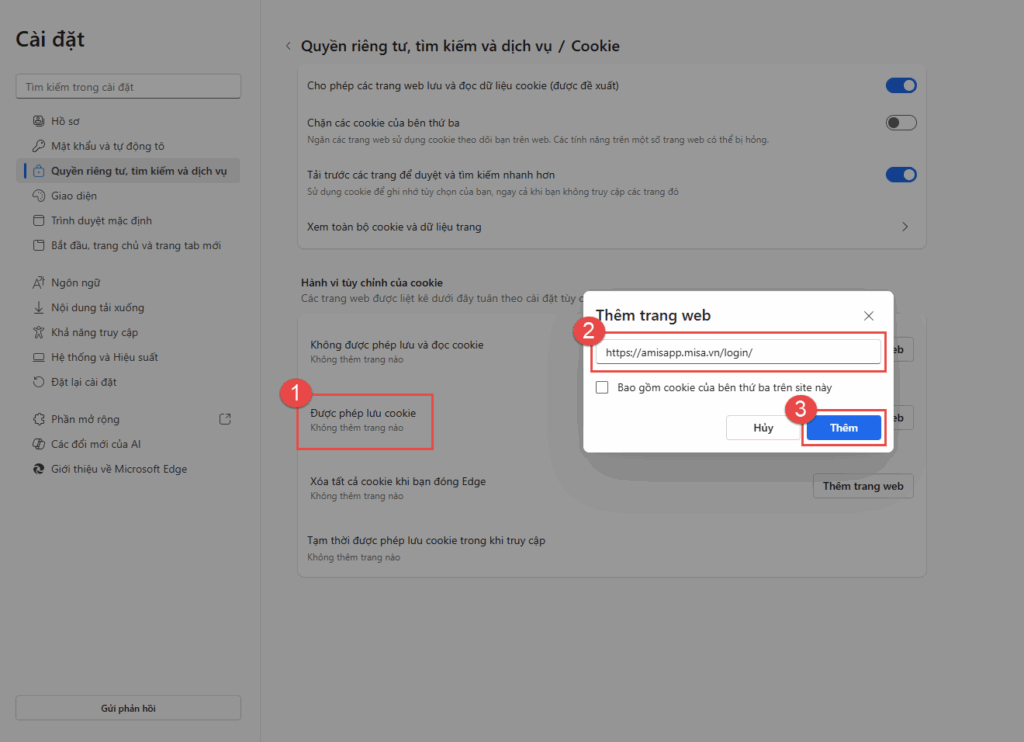Screen dimensions: 1024x742
Task: Click the Hủy button in dialog
Action: pos(763,428)
